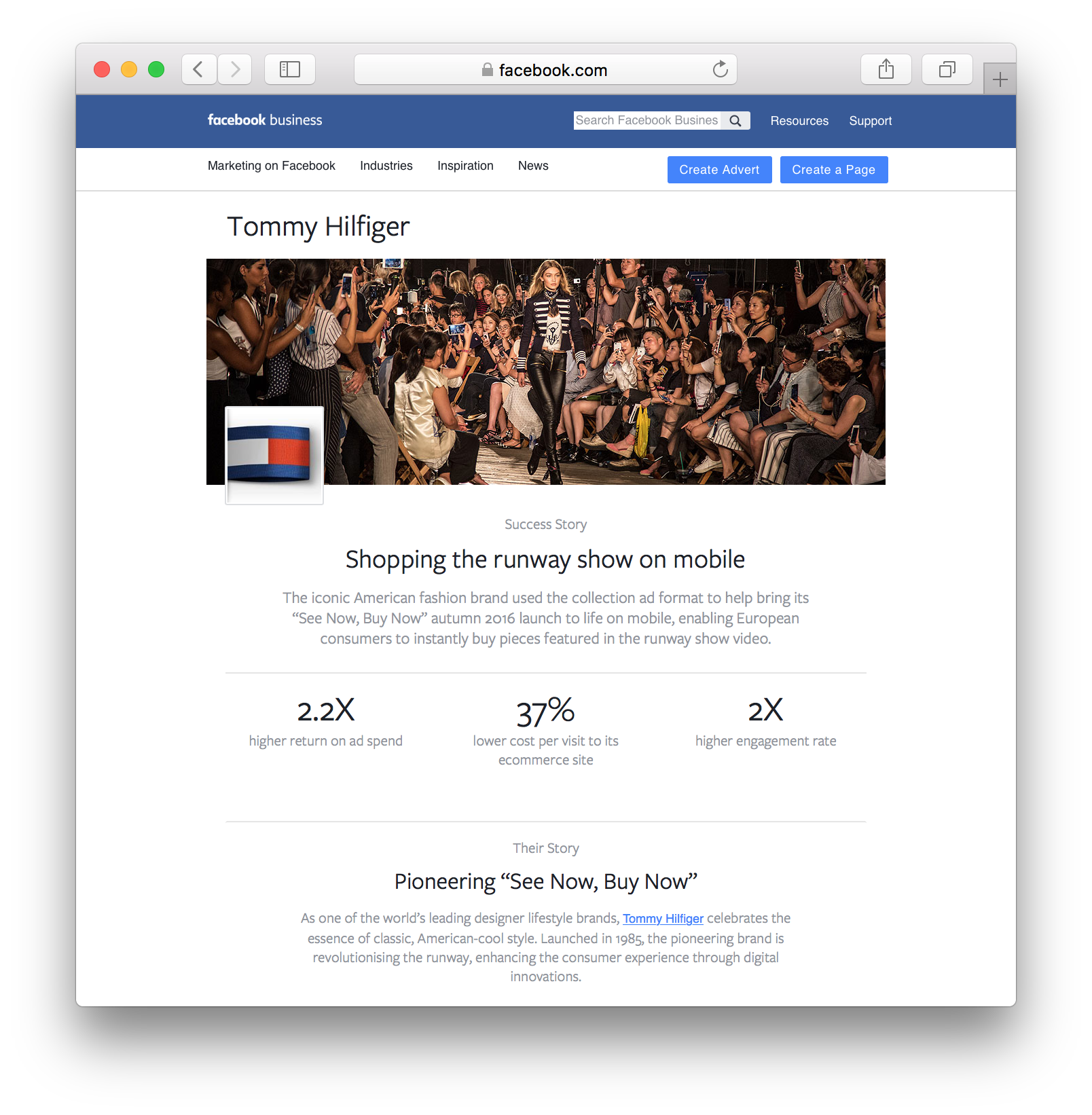Open the News navigation item
Viewport: 1092px width, 1115px height.
click(x=533, y=166)
